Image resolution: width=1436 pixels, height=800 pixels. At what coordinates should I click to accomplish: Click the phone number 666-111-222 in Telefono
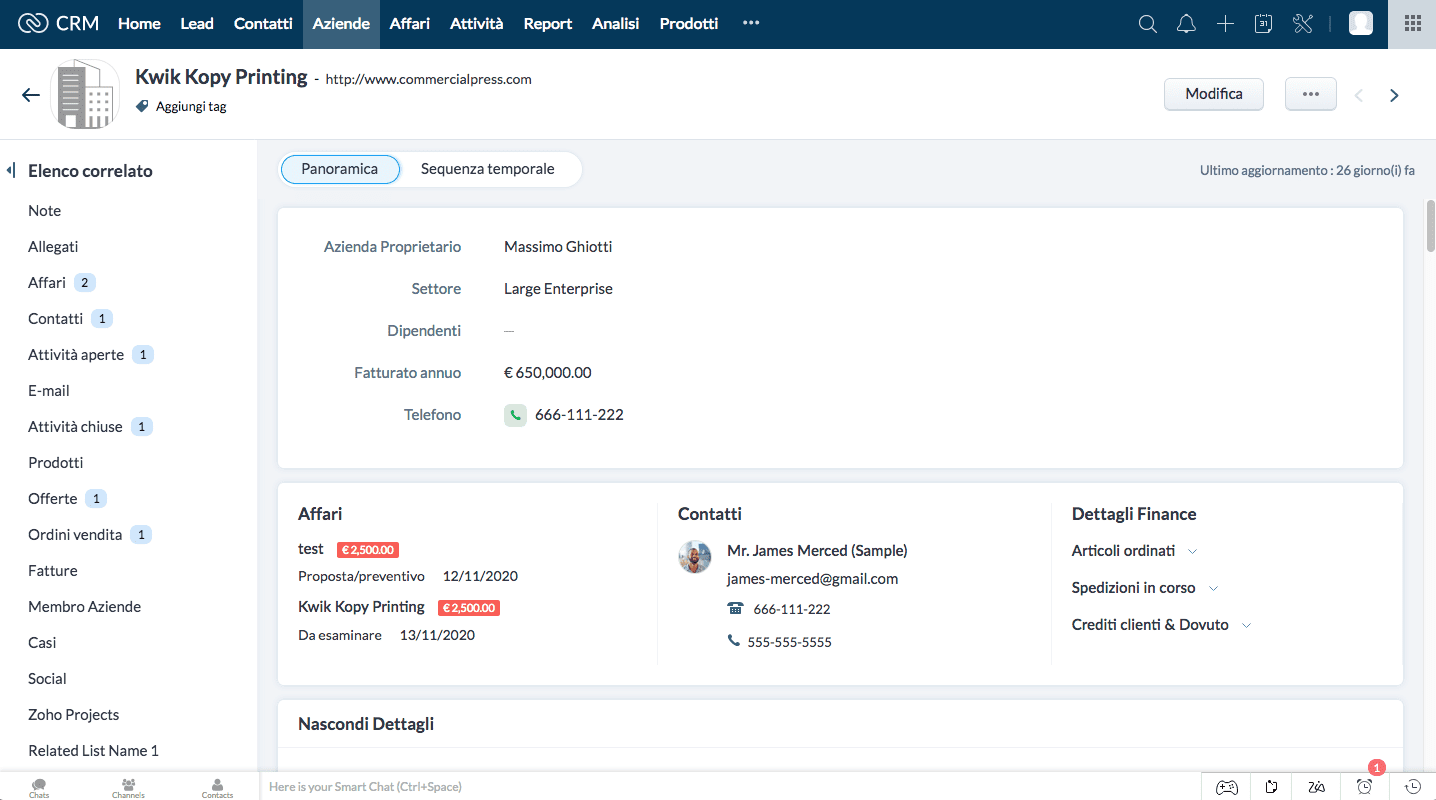pos(579,415)
